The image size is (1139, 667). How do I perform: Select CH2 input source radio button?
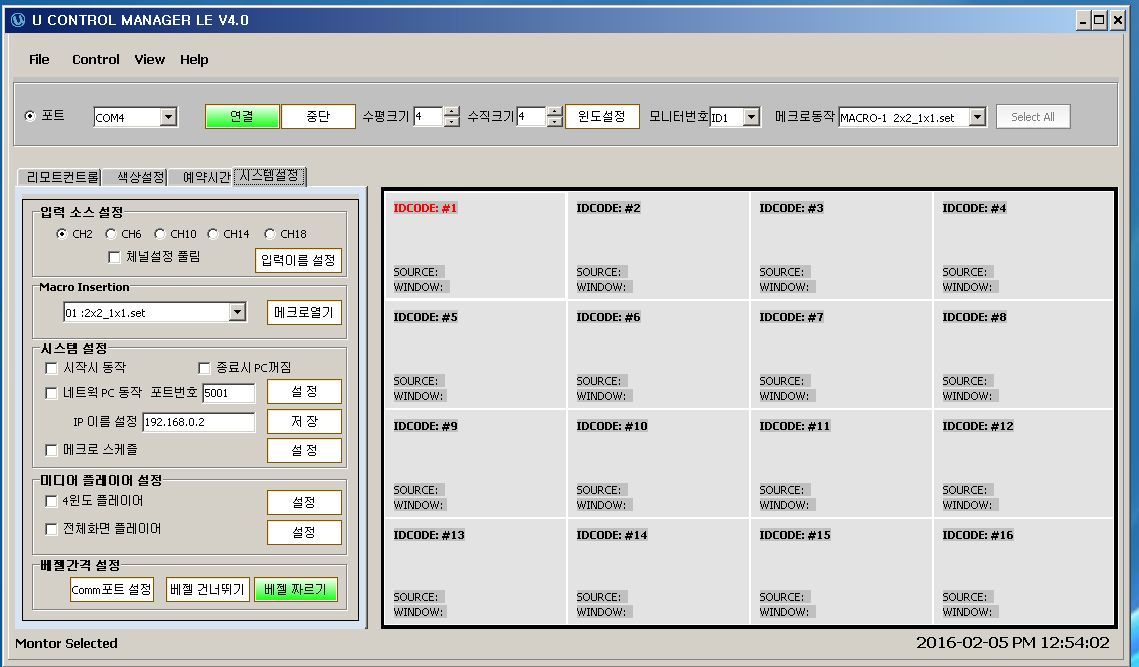tap(62, 234)
